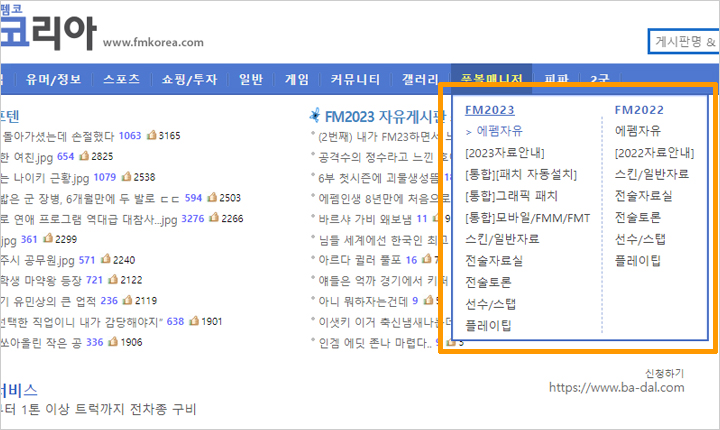Open the 갤러리 menu

pyautogui.click(x=420, y=79)
